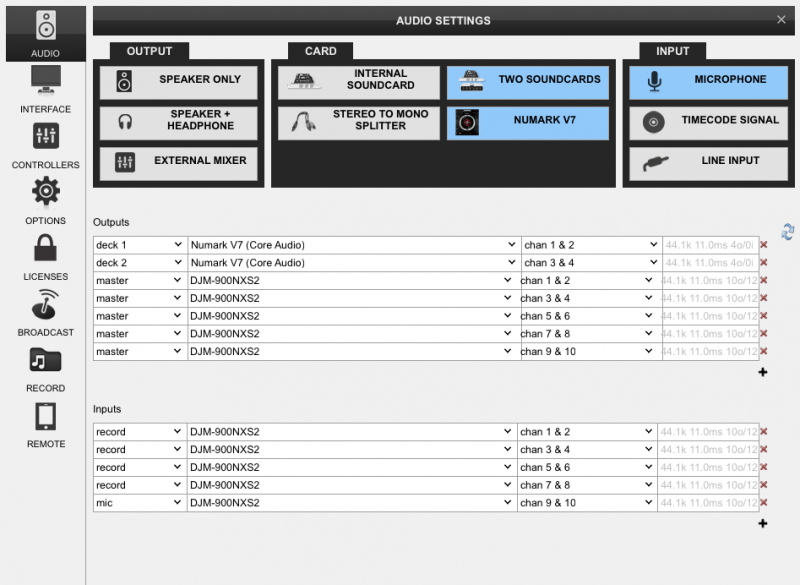Open the Audio settings section
Image resolution: width=800 pixels, height=585 pixels.
point(45,34)
